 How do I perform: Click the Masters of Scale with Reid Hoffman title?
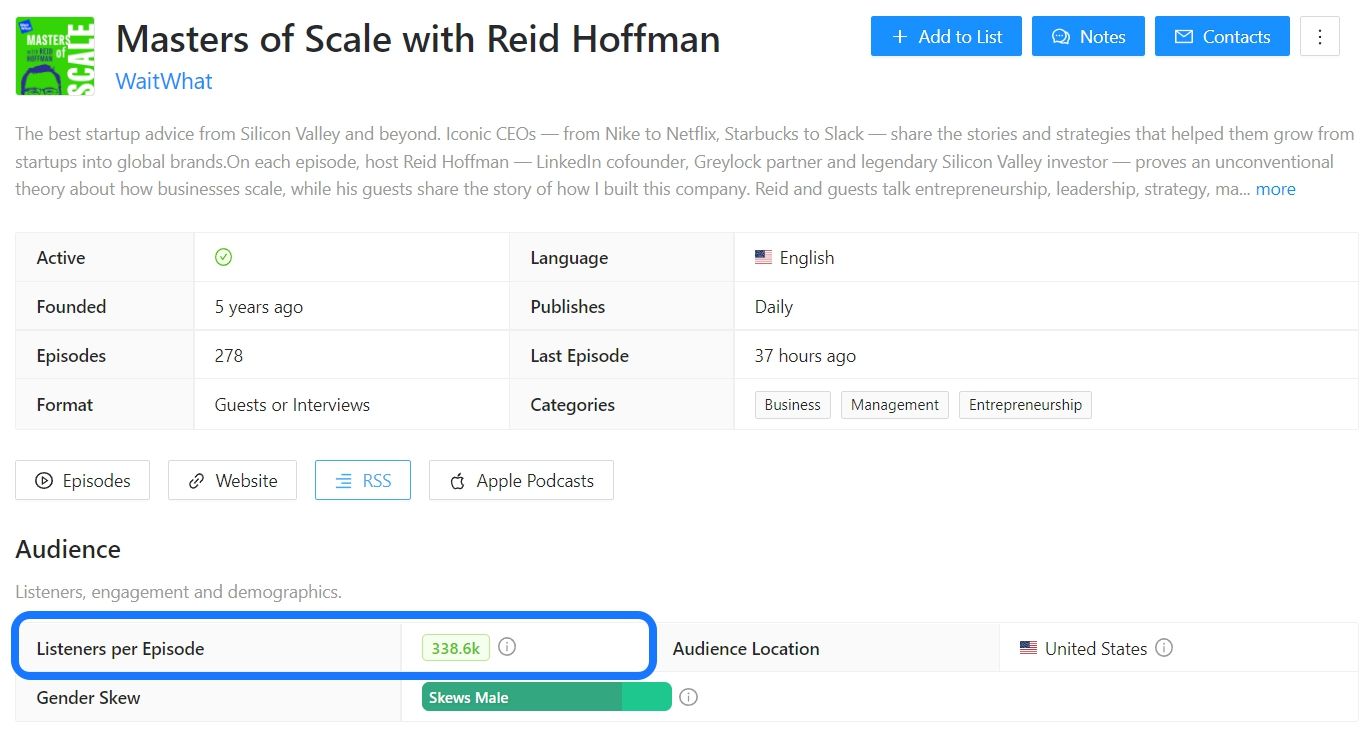click(x=418, y=39)
